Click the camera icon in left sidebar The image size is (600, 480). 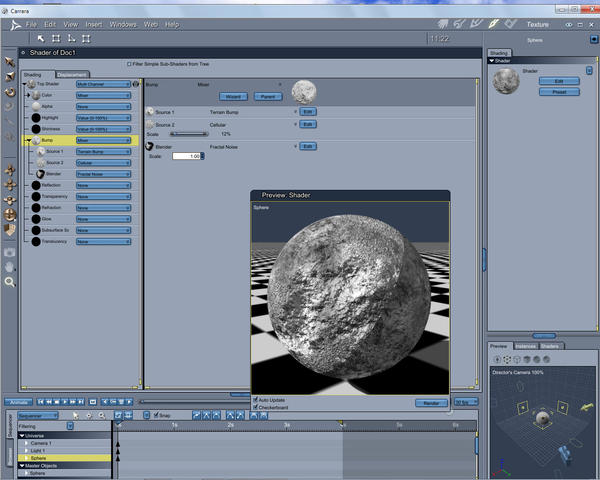coord(10,252)
